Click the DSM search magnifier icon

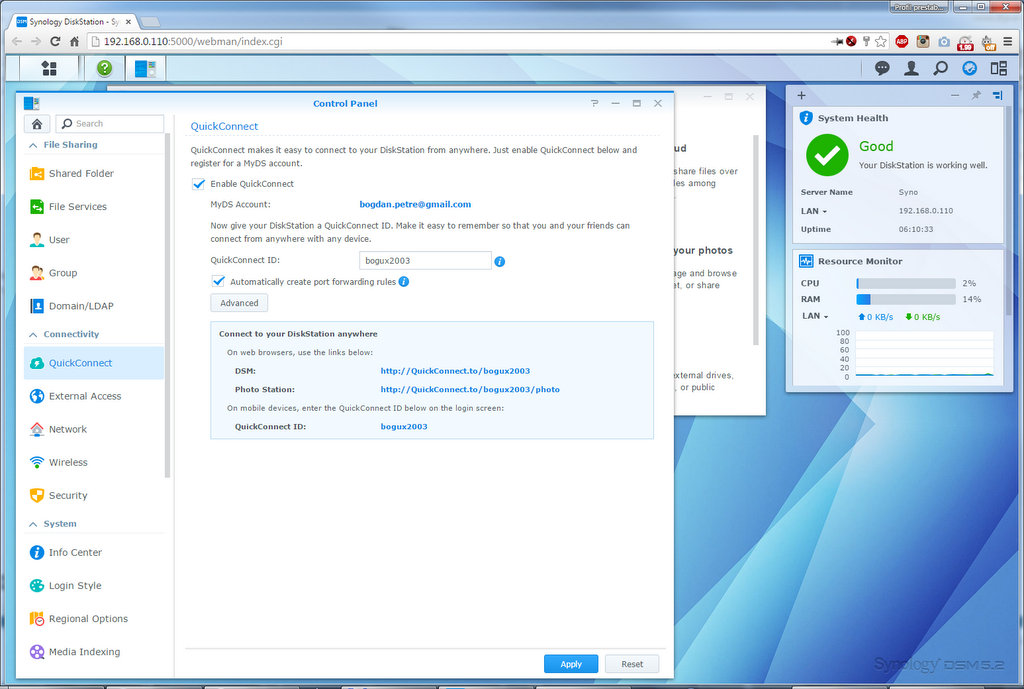(940, 68)
